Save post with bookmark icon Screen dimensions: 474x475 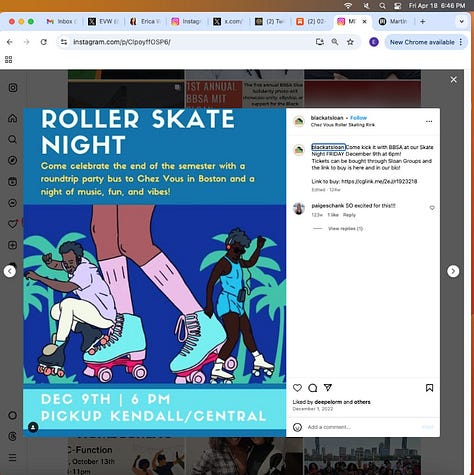(x=429, y=388)
